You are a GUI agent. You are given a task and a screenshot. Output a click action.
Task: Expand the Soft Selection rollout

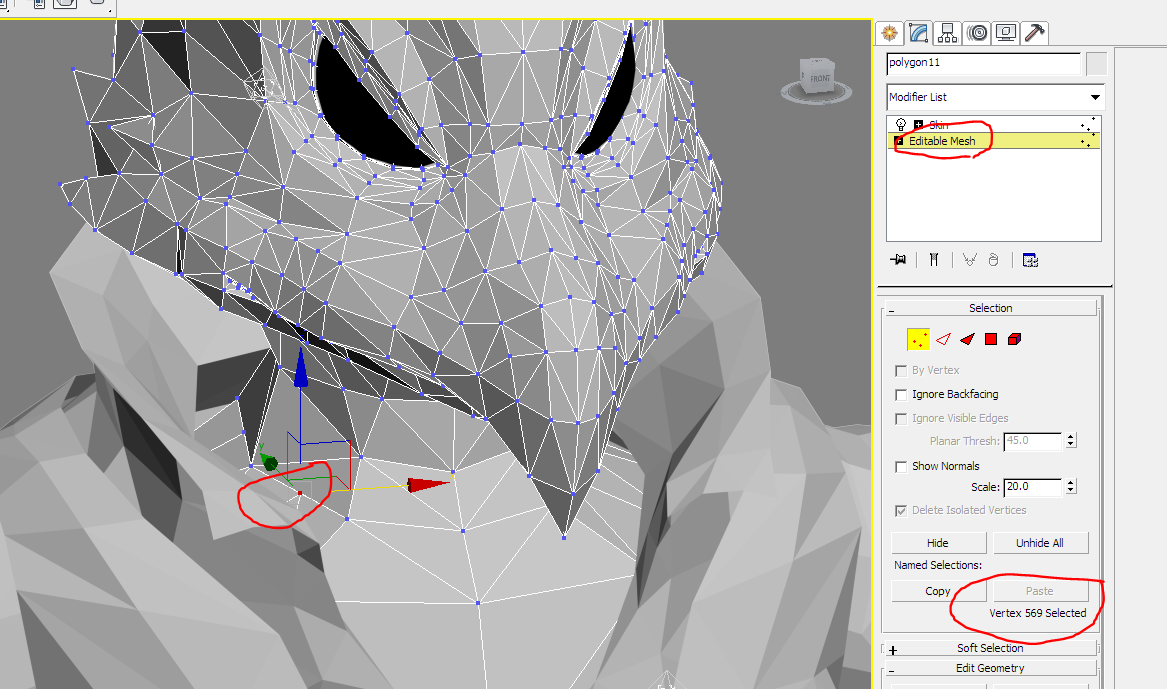click(989, 648)
